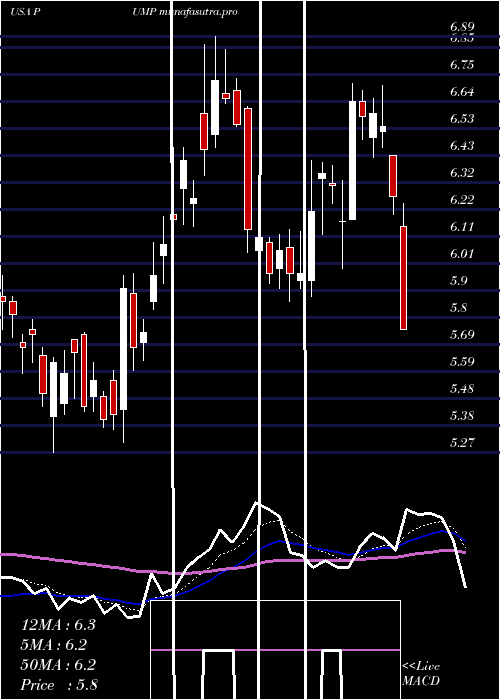Click the 5.48 price axis label
This screenshot has width=500, height=700.
click(462, 388)
